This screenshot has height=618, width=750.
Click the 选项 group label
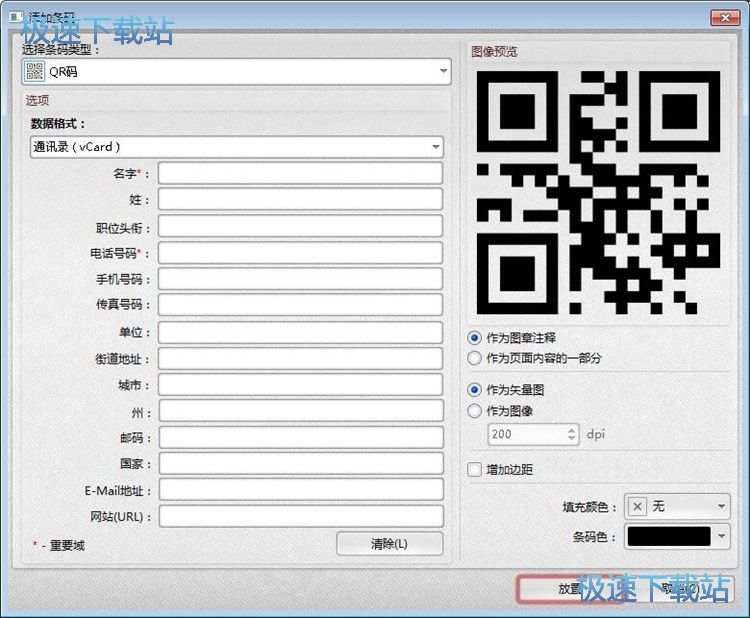pos(37,100)
